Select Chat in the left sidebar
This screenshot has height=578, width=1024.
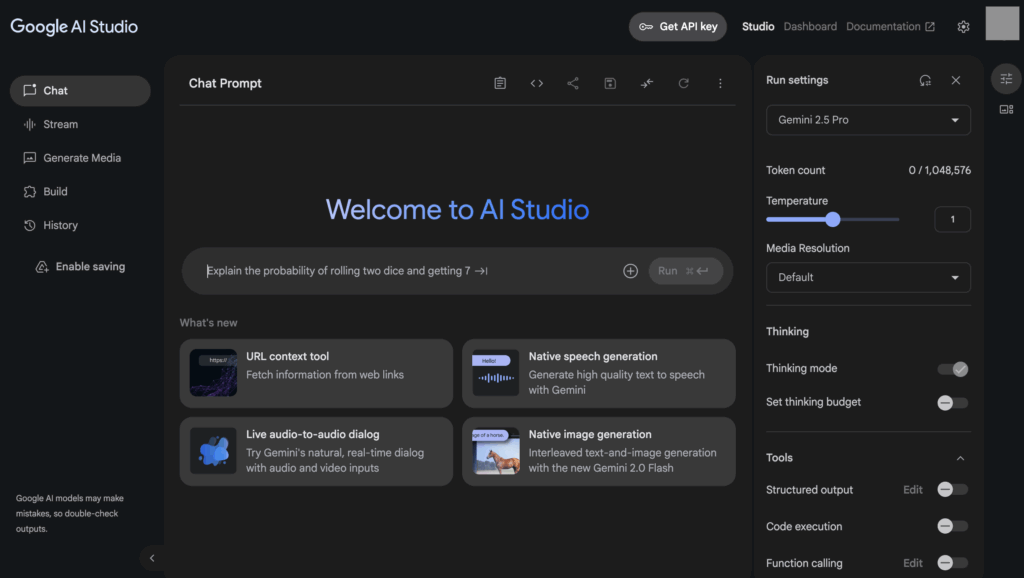tap(80, 91)
